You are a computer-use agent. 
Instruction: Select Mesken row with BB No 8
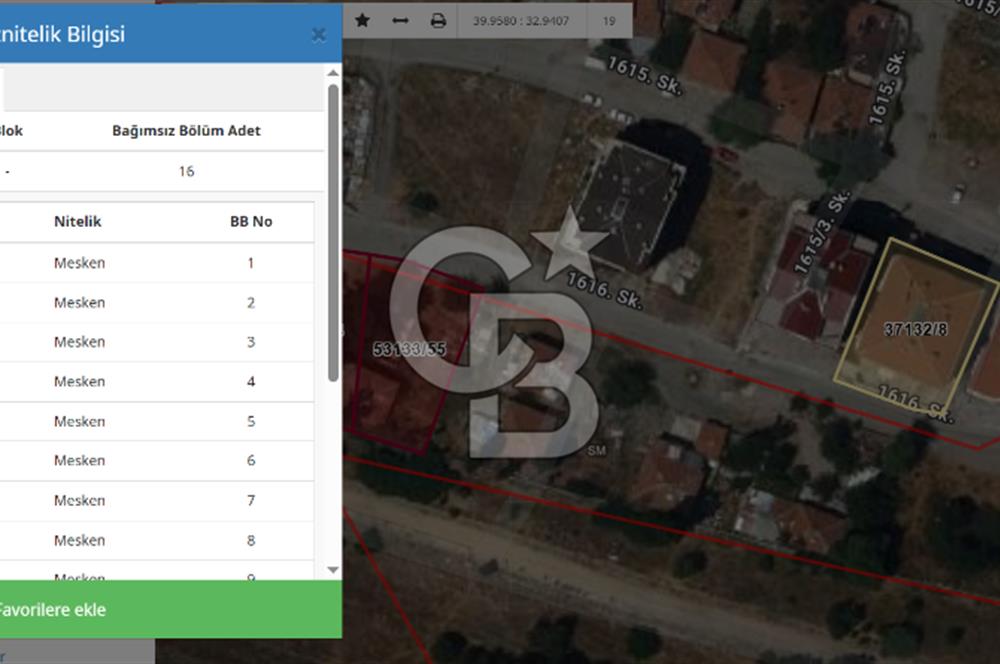tap(157, 540)
